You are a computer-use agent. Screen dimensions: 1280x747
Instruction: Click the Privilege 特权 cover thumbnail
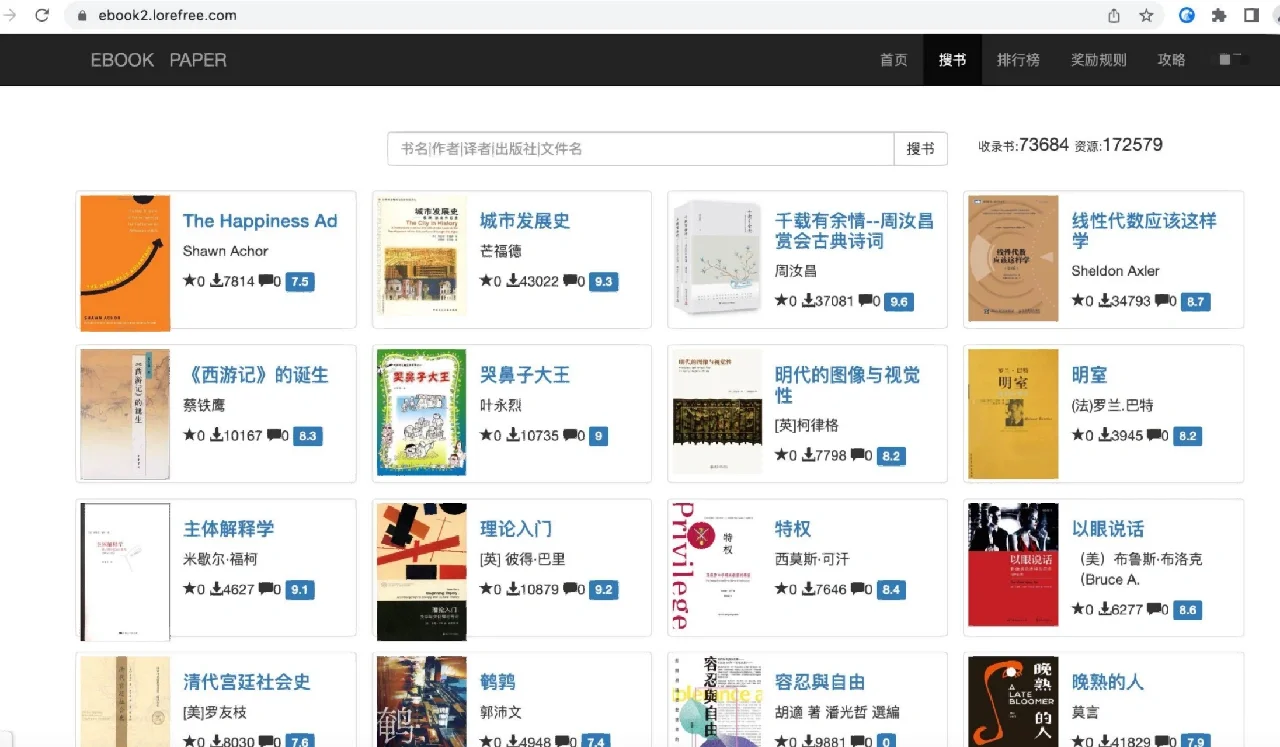717,567
